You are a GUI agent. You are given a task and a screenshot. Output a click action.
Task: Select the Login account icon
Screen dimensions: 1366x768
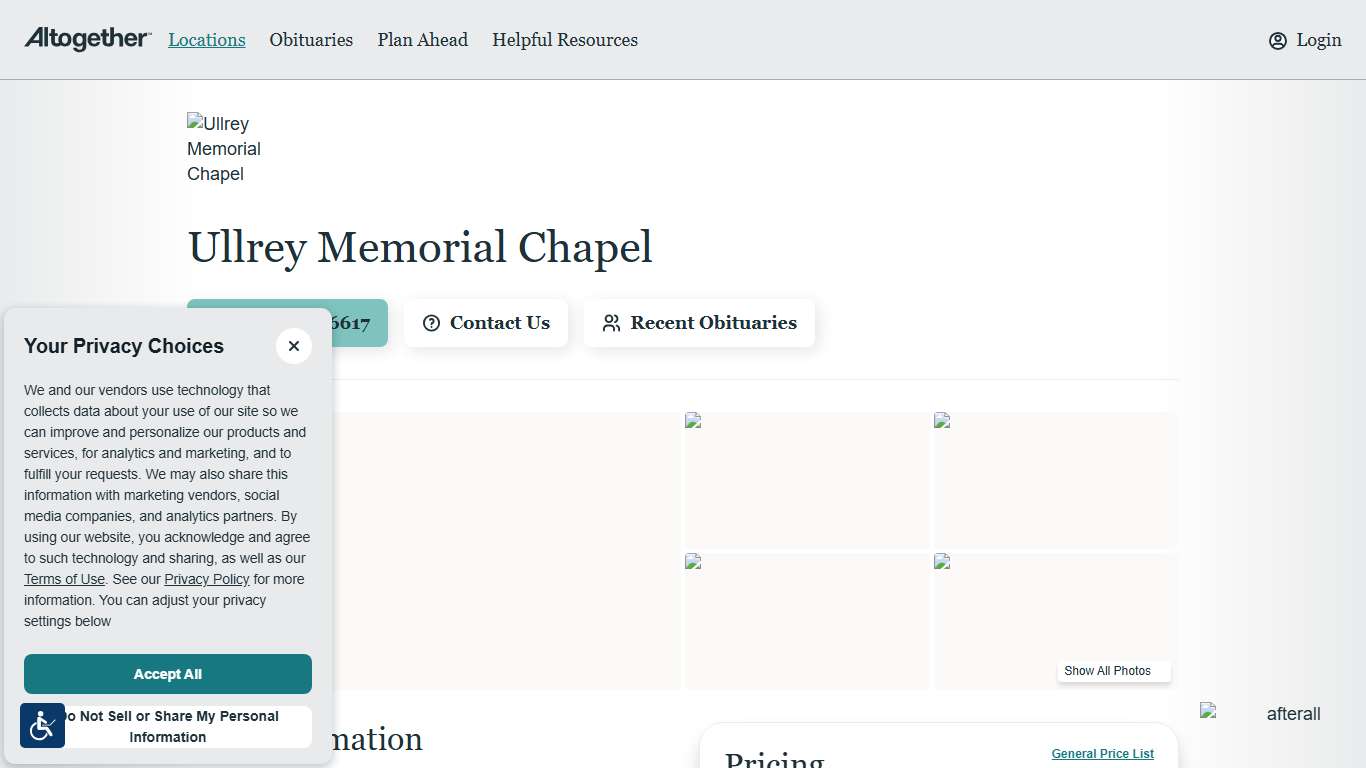(x=1277, y=40)
